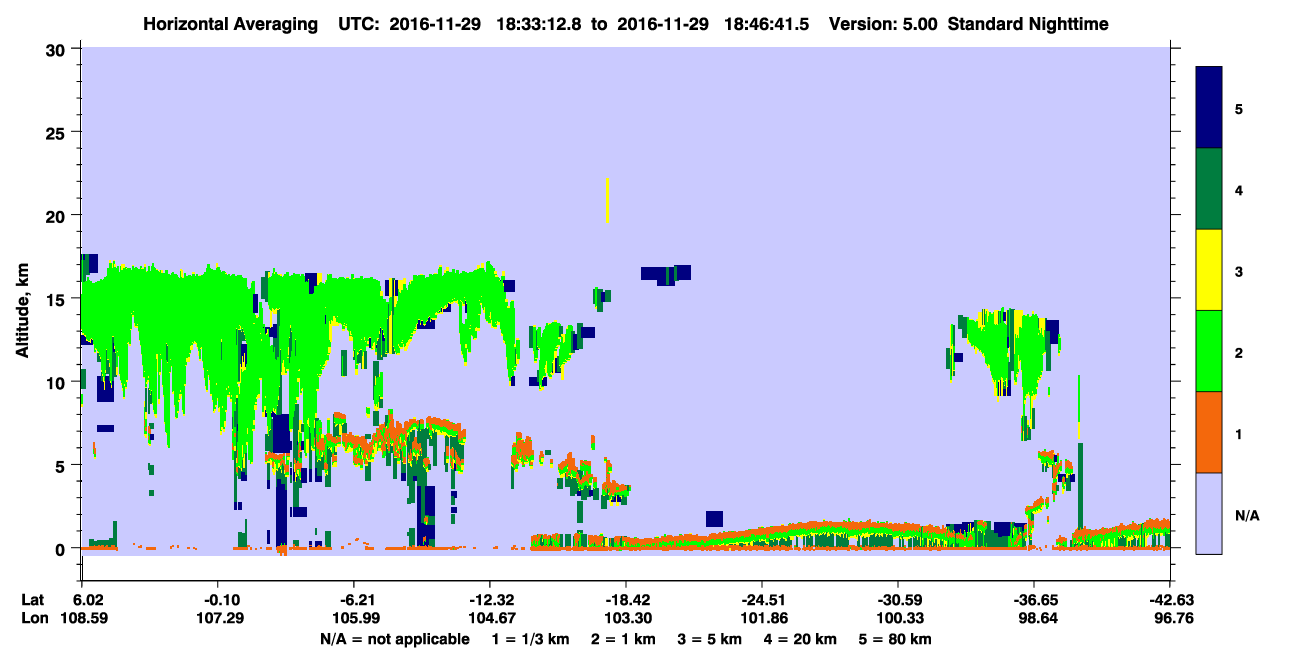Click the colorbar label '4'
The width and height of the screenshot is (1300, 667).
[1239, 189]
